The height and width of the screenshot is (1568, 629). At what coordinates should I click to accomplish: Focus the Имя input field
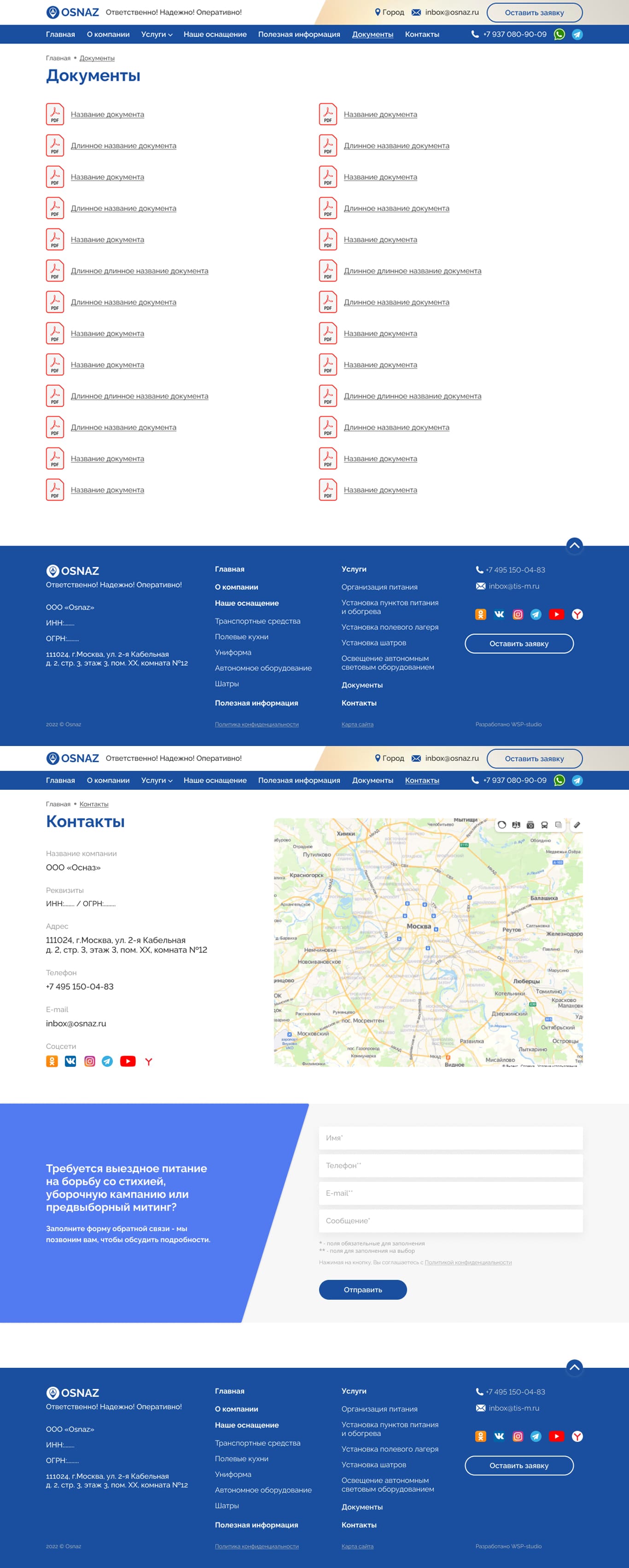click(451, 1138)
